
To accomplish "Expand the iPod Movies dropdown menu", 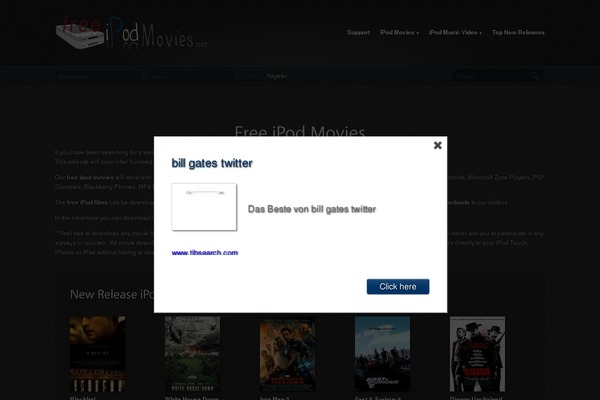I will click(399, 33).
